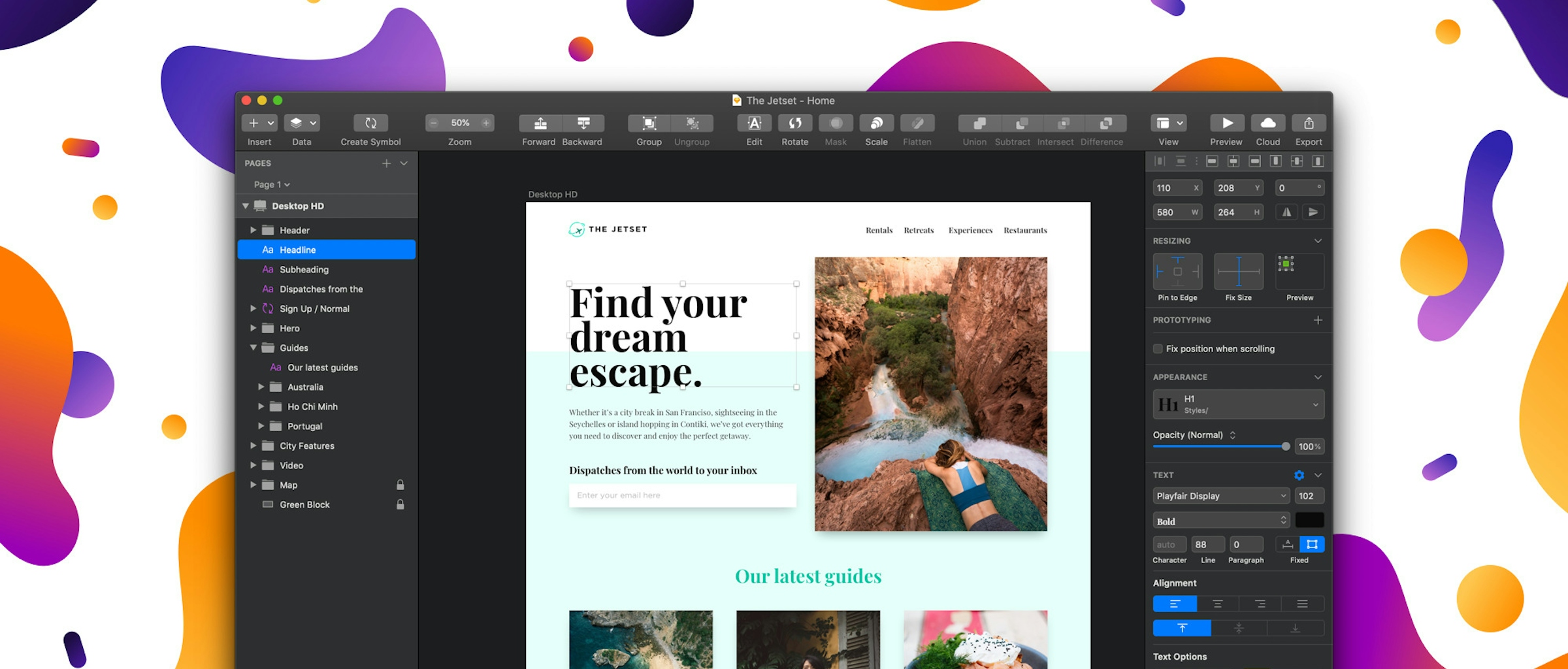The image size is (1568, 669).
Task: Select the Subheading text layer
Action: (304, 269)
